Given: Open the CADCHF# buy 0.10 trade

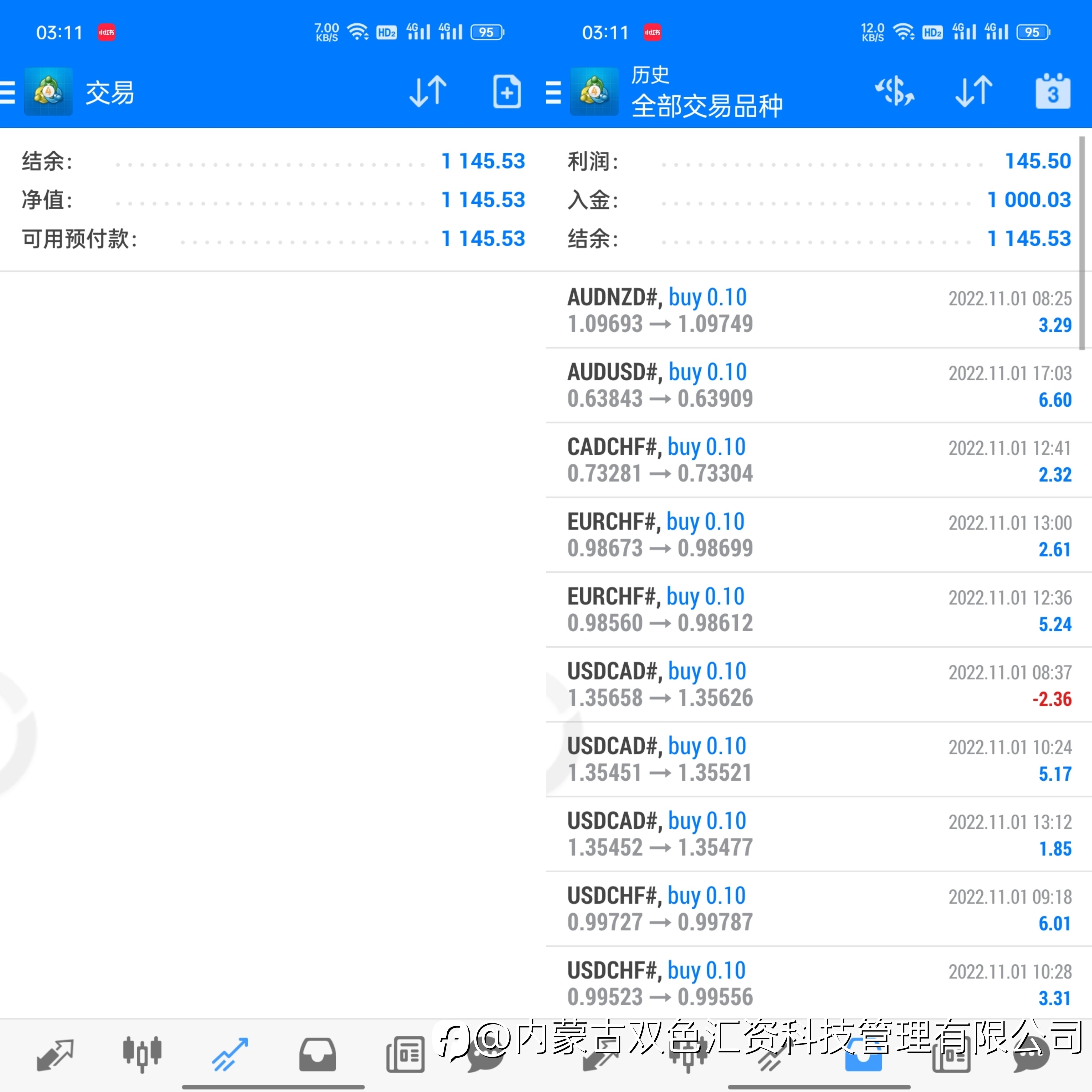Looking at the screenshot, I should 819,460.
